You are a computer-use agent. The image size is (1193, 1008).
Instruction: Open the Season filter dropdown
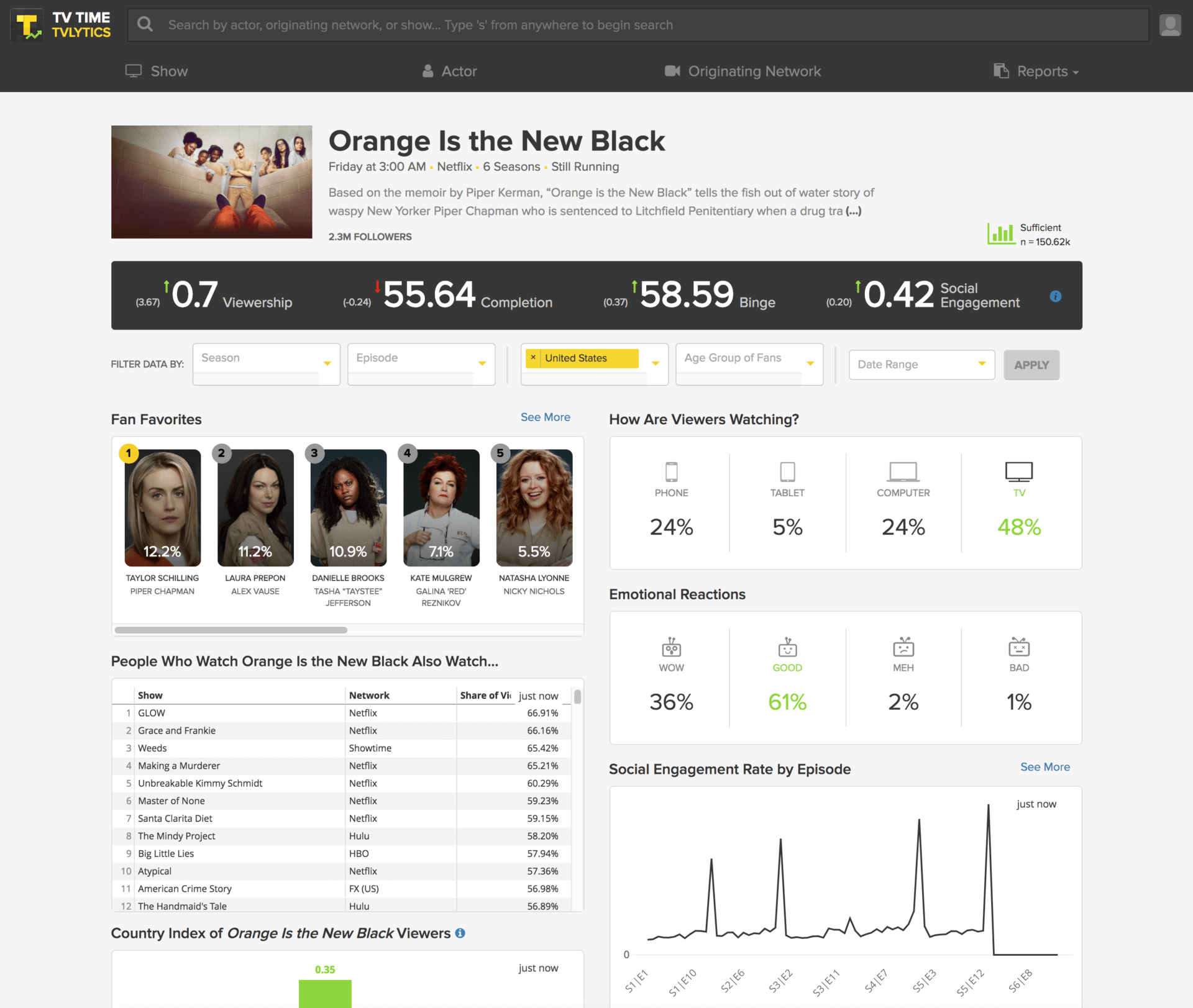point(267,364)
